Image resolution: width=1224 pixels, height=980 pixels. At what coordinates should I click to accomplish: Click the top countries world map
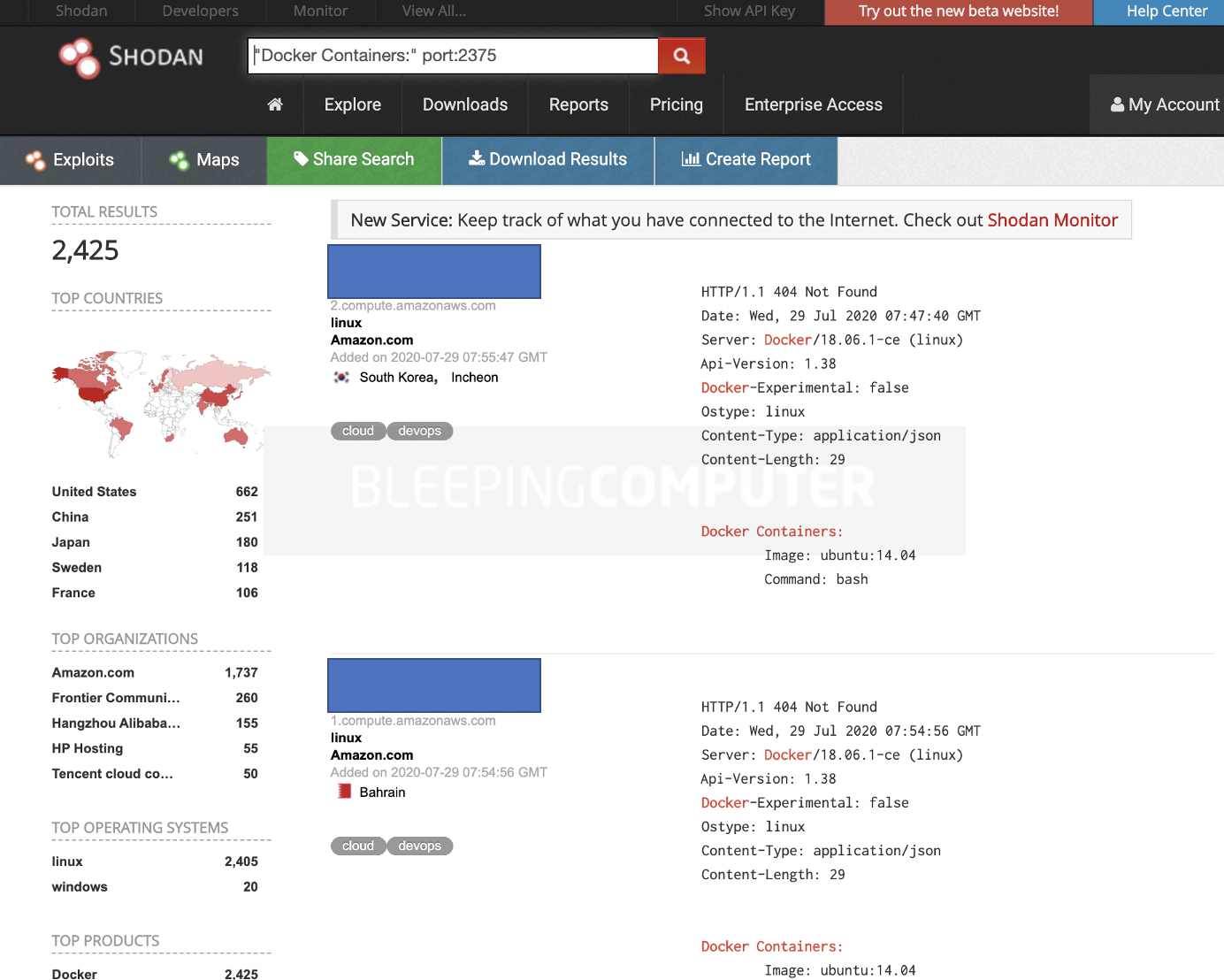pyautogui.click(x=159, y=403)
